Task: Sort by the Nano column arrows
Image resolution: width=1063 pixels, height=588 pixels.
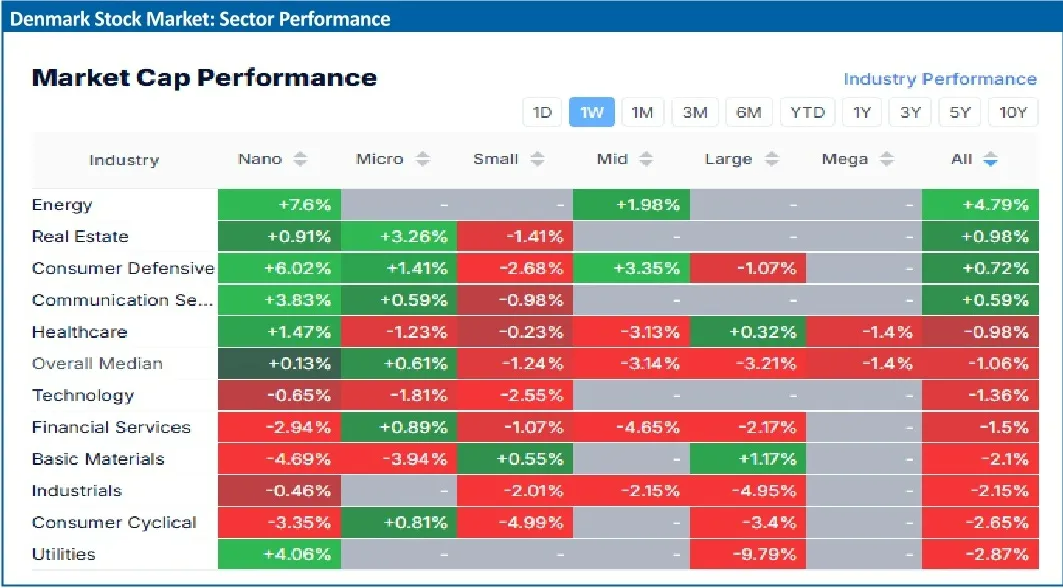Action: [x=300, y=160]
